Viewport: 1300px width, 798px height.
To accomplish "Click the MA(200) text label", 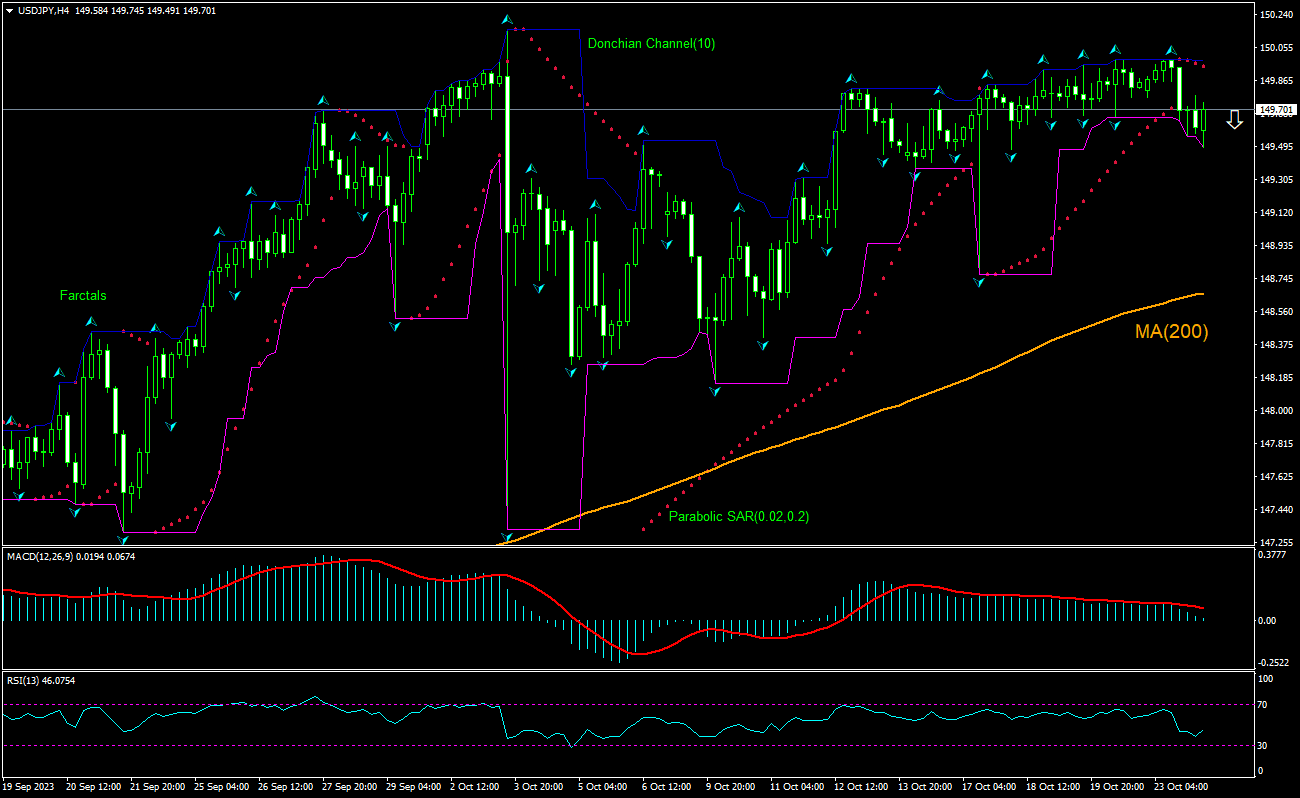I will tap(1172, 331).
